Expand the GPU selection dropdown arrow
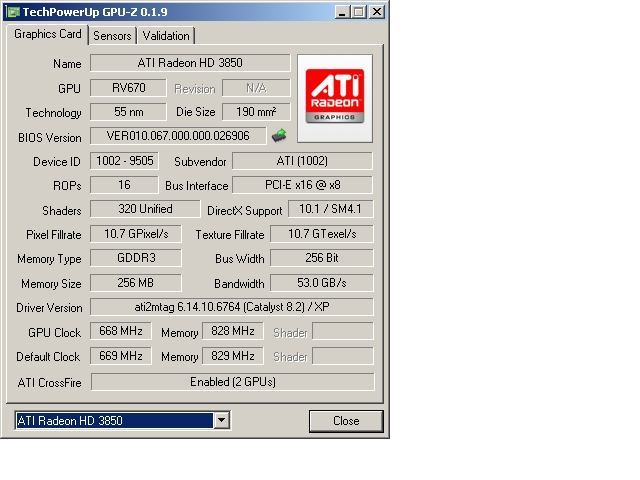 tap(221, 420)
